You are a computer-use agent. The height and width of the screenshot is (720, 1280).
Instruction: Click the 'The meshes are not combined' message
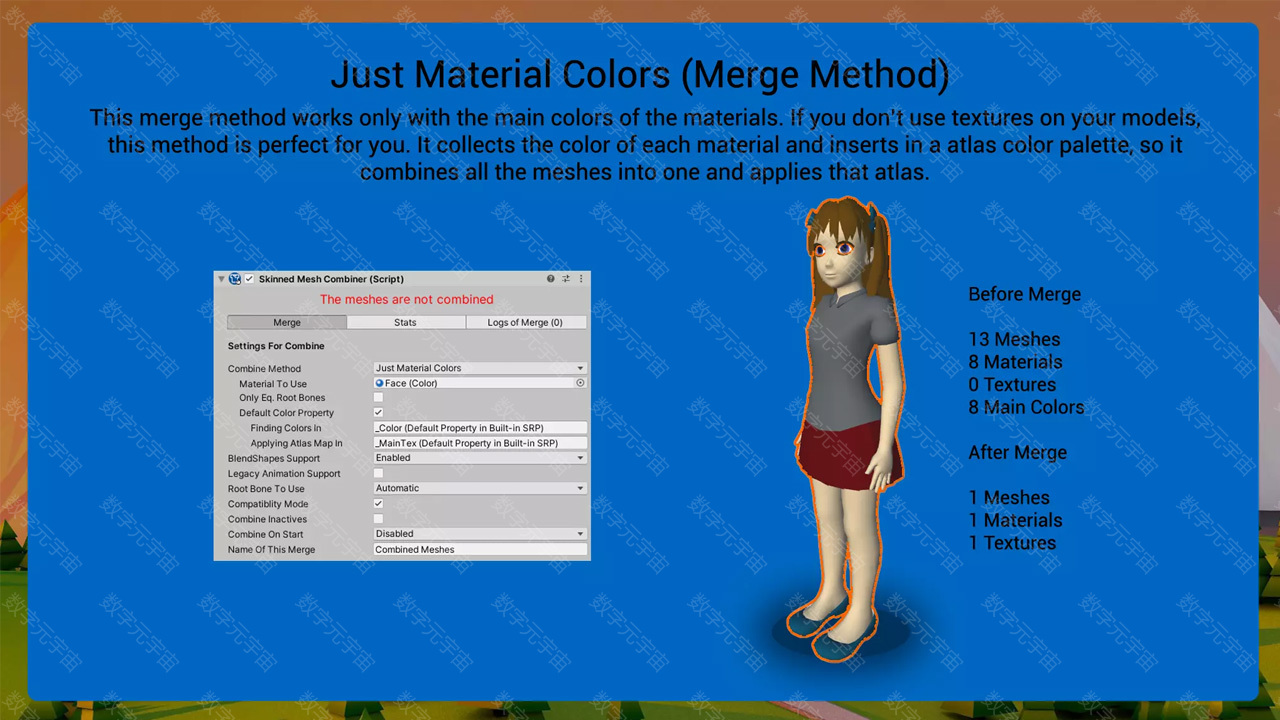tap(406, 299)
